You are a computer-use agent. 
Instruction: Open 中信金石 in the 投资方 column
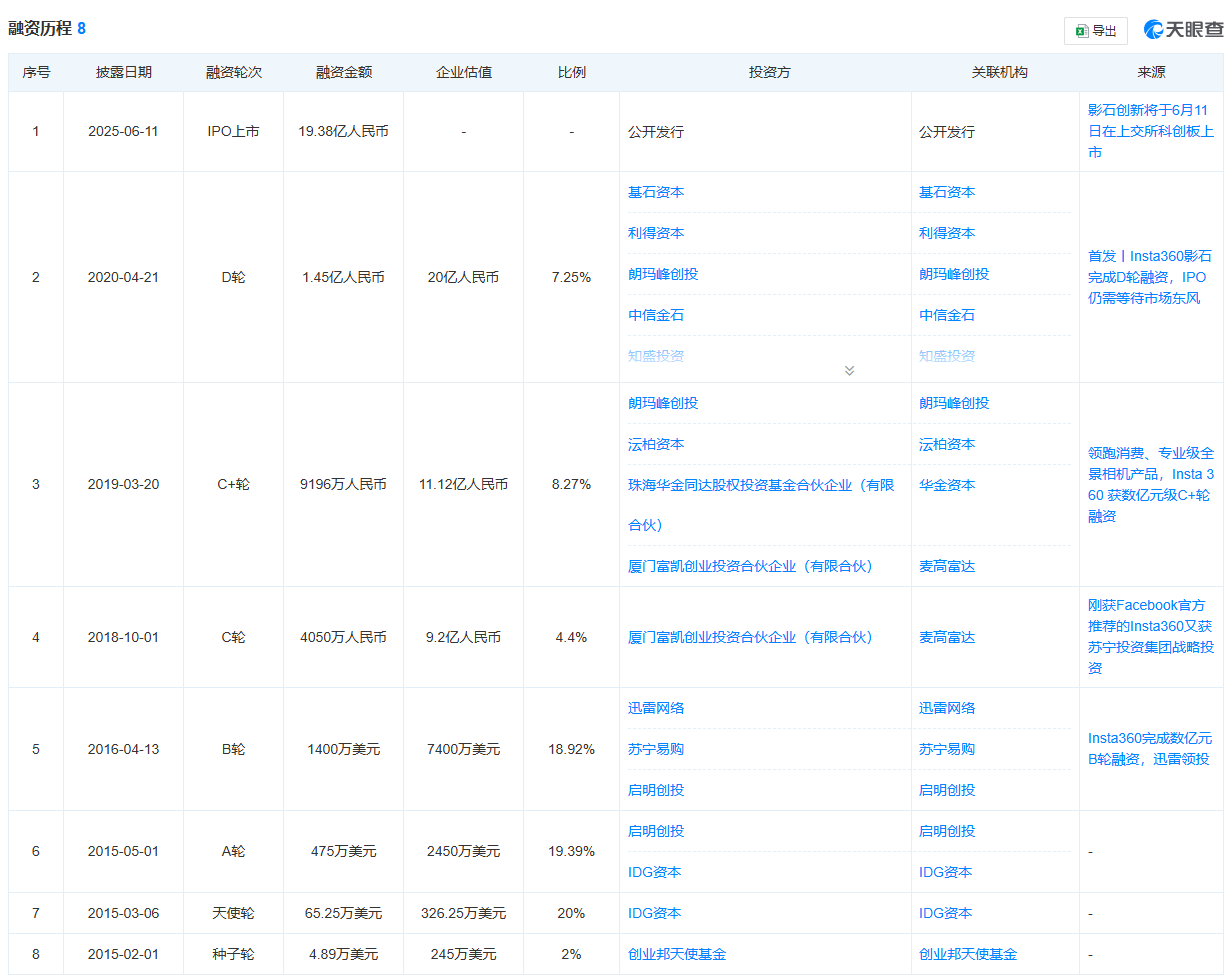tap(656, 315)
